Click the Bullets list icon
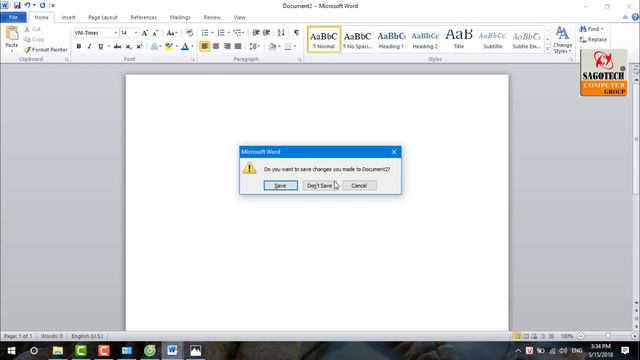 coord(205,33)
